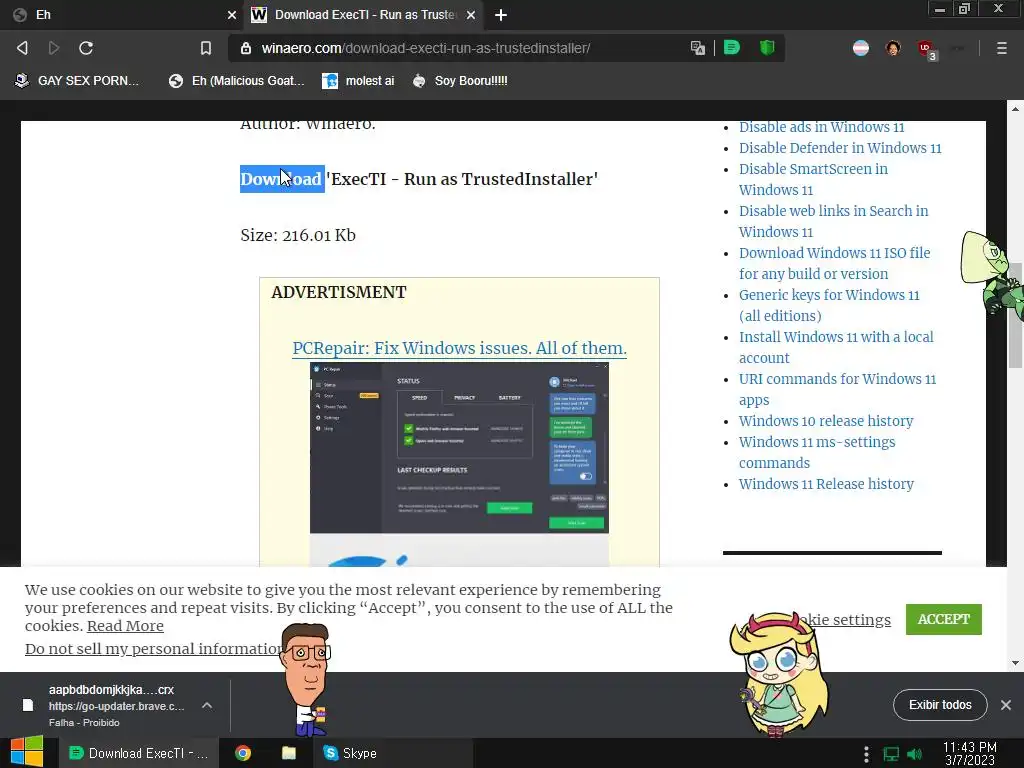Click the green Brave shield icon
1024x768 pixels.
tap(767, 48)
